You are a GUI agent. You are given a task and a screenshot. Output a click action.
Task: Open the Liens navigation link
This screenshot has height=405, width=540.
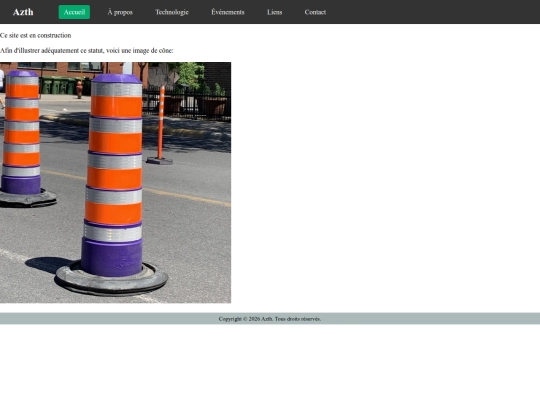pyautogui.click(x=274, y=12)
